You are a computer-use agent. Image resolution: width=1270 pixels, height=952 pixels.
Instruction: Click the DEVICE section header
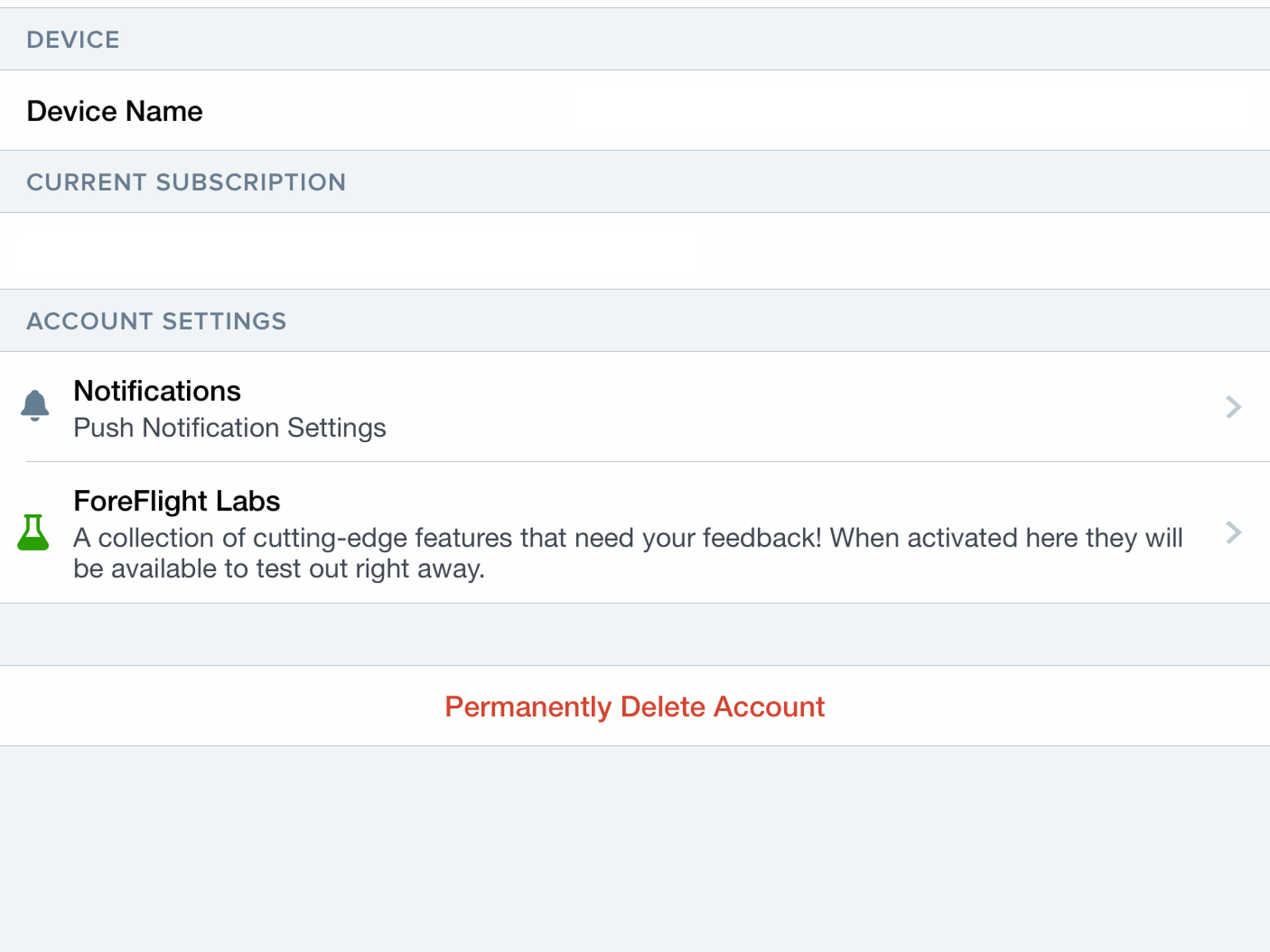(73, 40)
